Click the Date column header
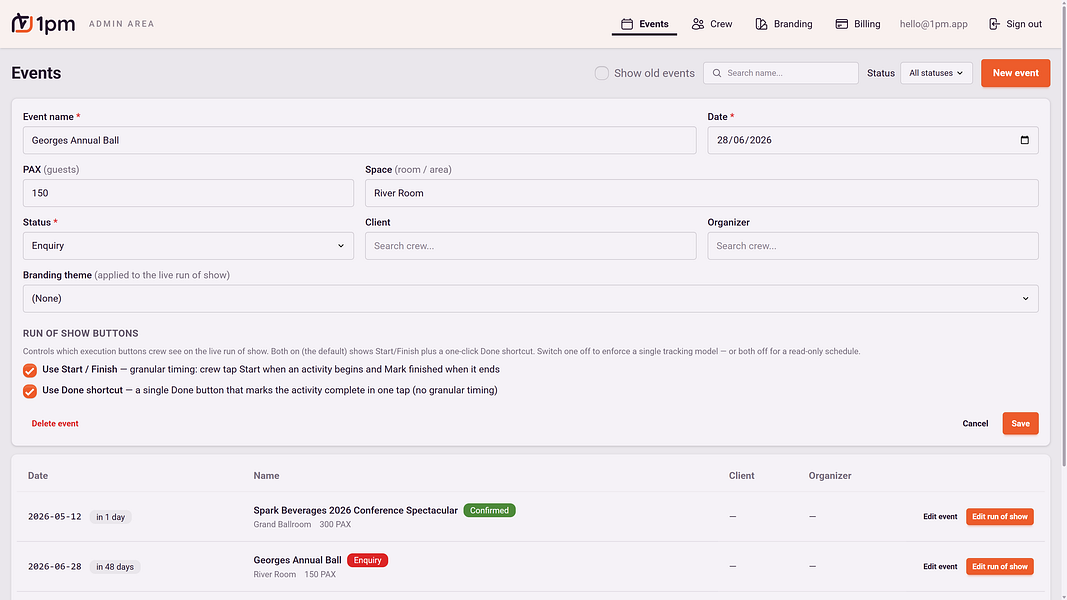The height and width of the screenshot is (600, 1067). 38,476
